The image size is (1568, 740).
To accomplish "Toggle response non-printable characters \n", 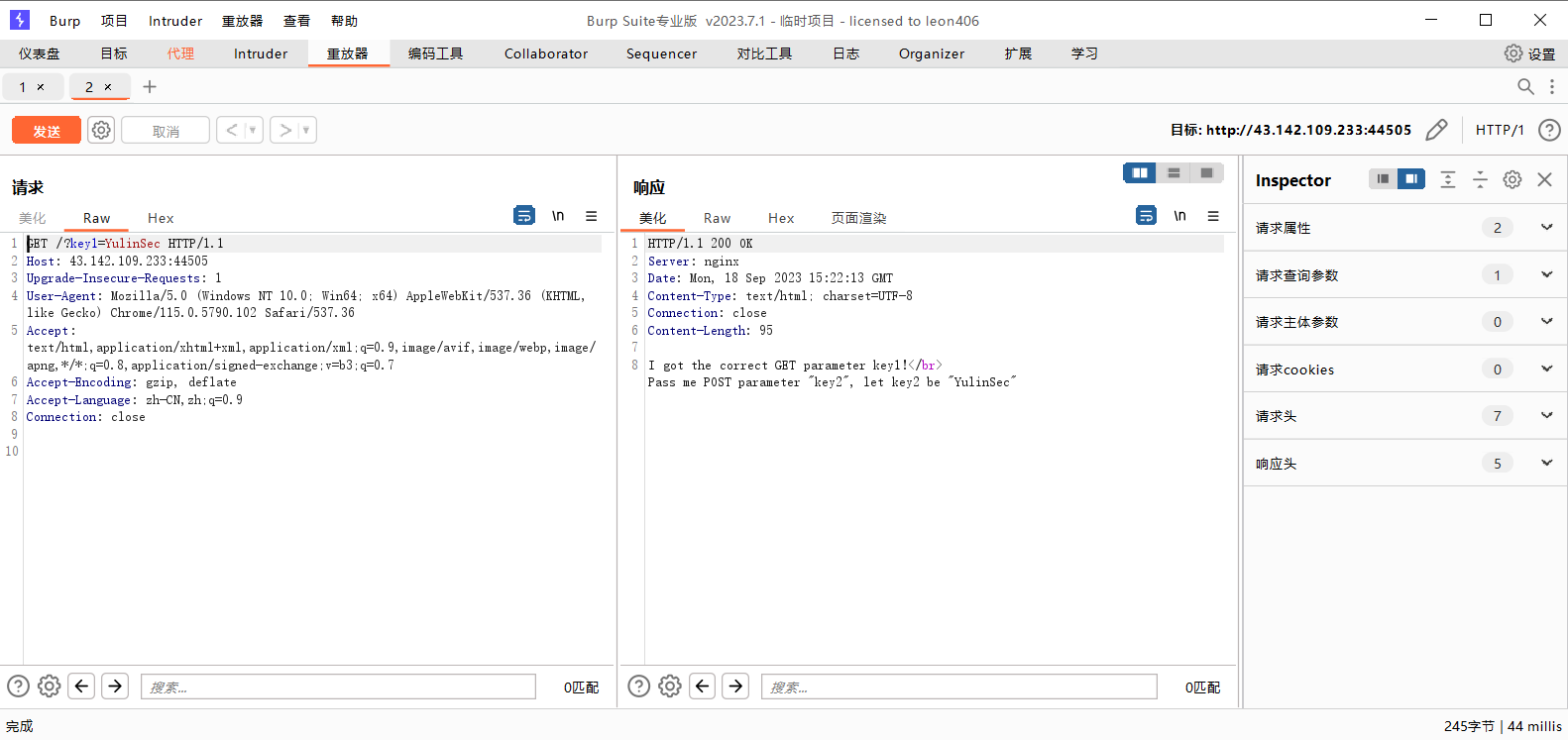I will [x=1179, y=215].
